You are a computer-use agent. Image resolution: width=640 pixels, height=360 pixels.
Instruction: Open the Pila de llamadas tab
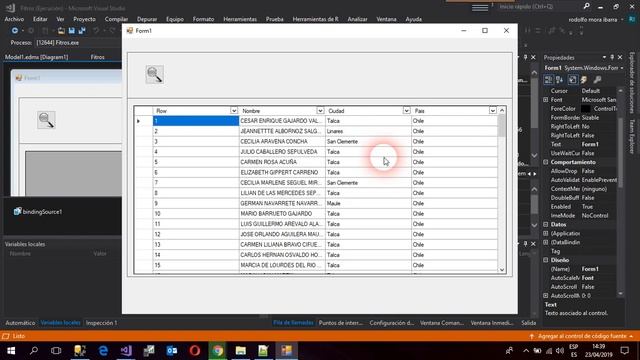(x=293, y=323)
